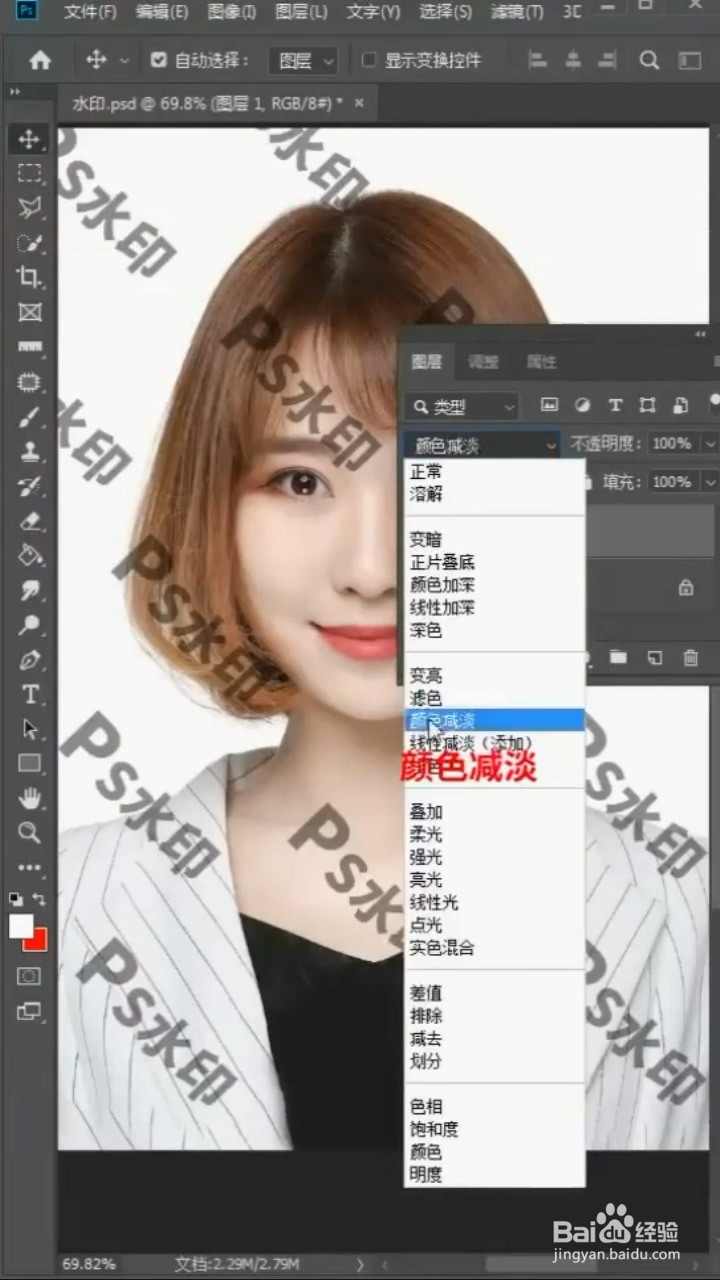Image resolution: width=720 pixels, height=1280 pixels.
Task: Open the 图像(I) menu
Action: [x=232, y=12]
